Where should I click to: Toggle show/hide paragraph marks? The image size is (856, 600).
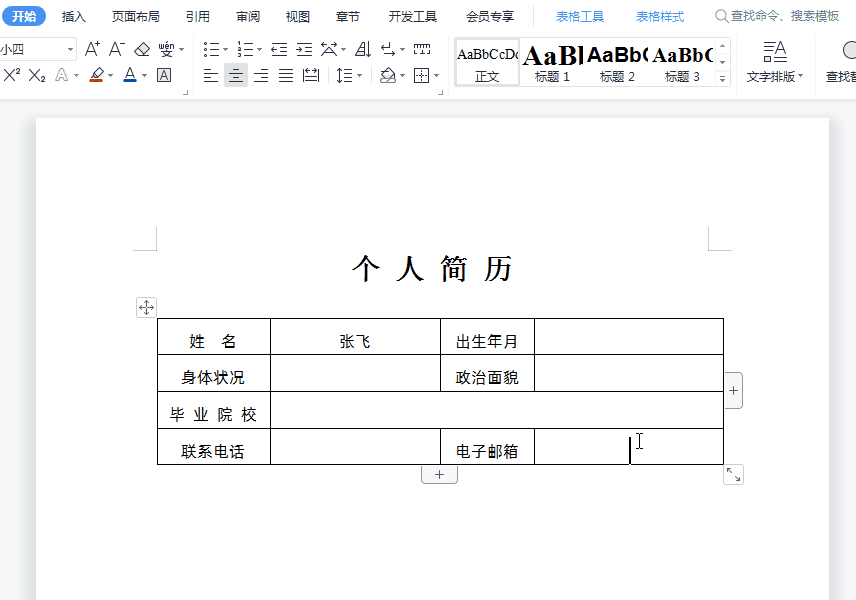click(x=388, y=50)
